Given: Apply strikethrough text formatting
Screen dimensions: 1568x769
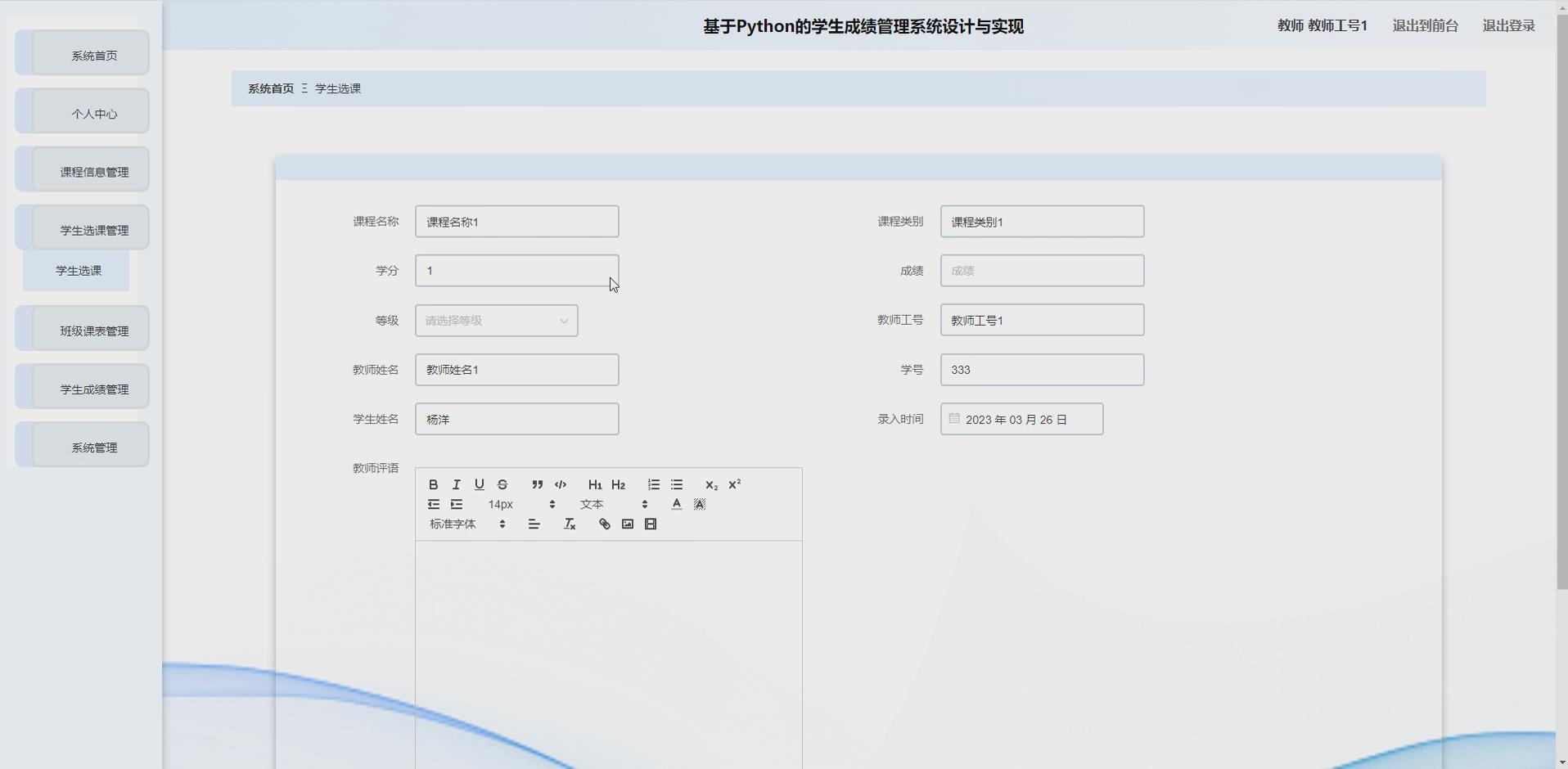Looking at the screenshot, I should 502,484.
